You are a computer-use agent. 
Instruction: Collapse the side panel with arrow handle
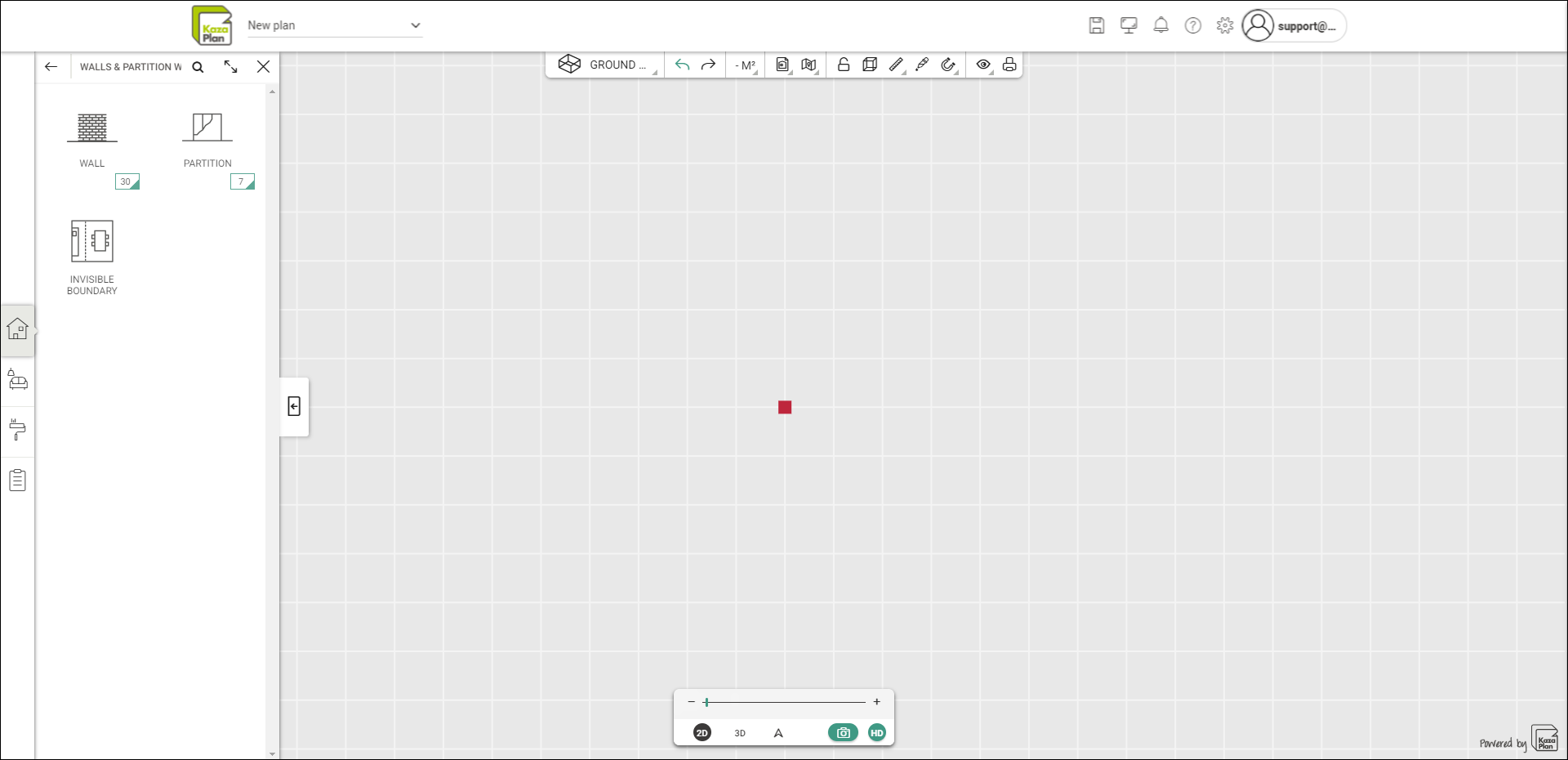294,406
